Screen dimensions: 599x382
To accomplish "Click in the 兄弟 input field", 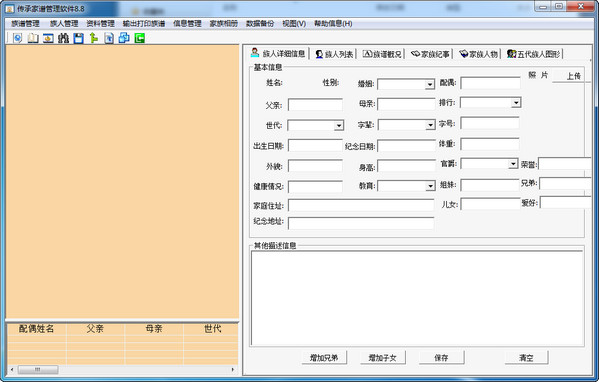I will click(x=565, y=183).
